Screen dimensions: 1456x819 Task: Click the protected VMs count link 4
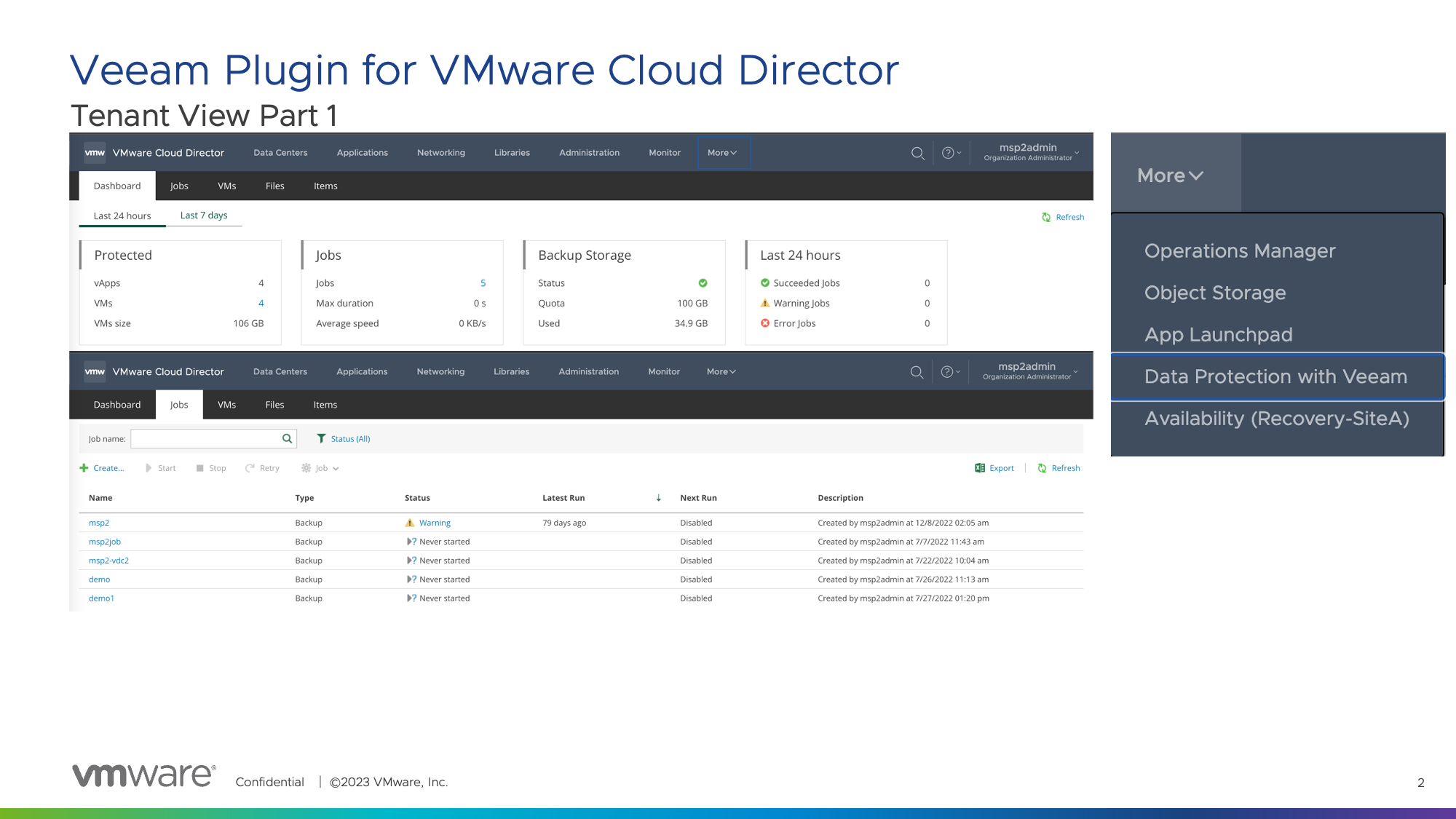click(261, 304)
